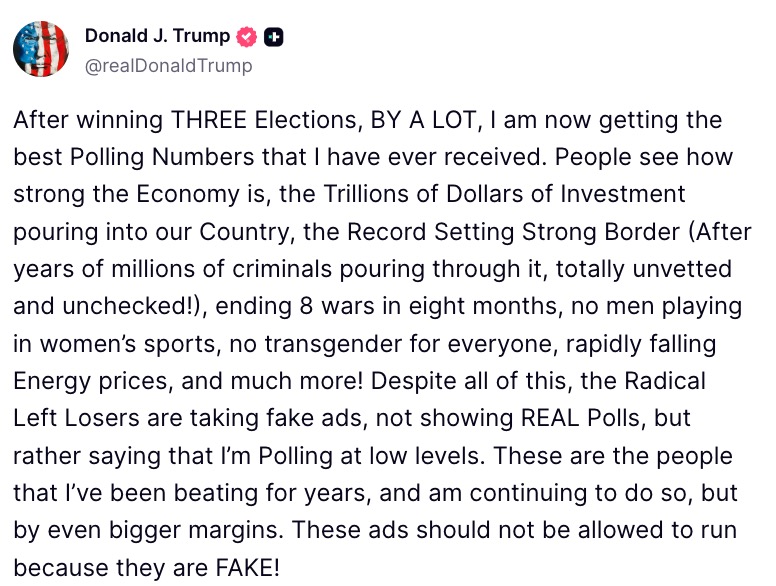The image size is (776, 586).
Task: Click the red verified checkmark badge
Action: [246, 38]
